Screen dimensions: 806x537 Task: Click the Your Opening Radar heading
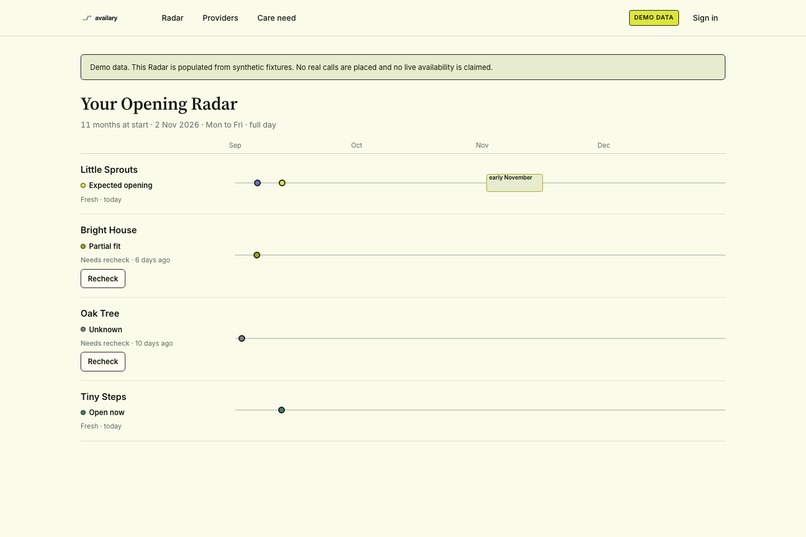(x=159, y=104)
